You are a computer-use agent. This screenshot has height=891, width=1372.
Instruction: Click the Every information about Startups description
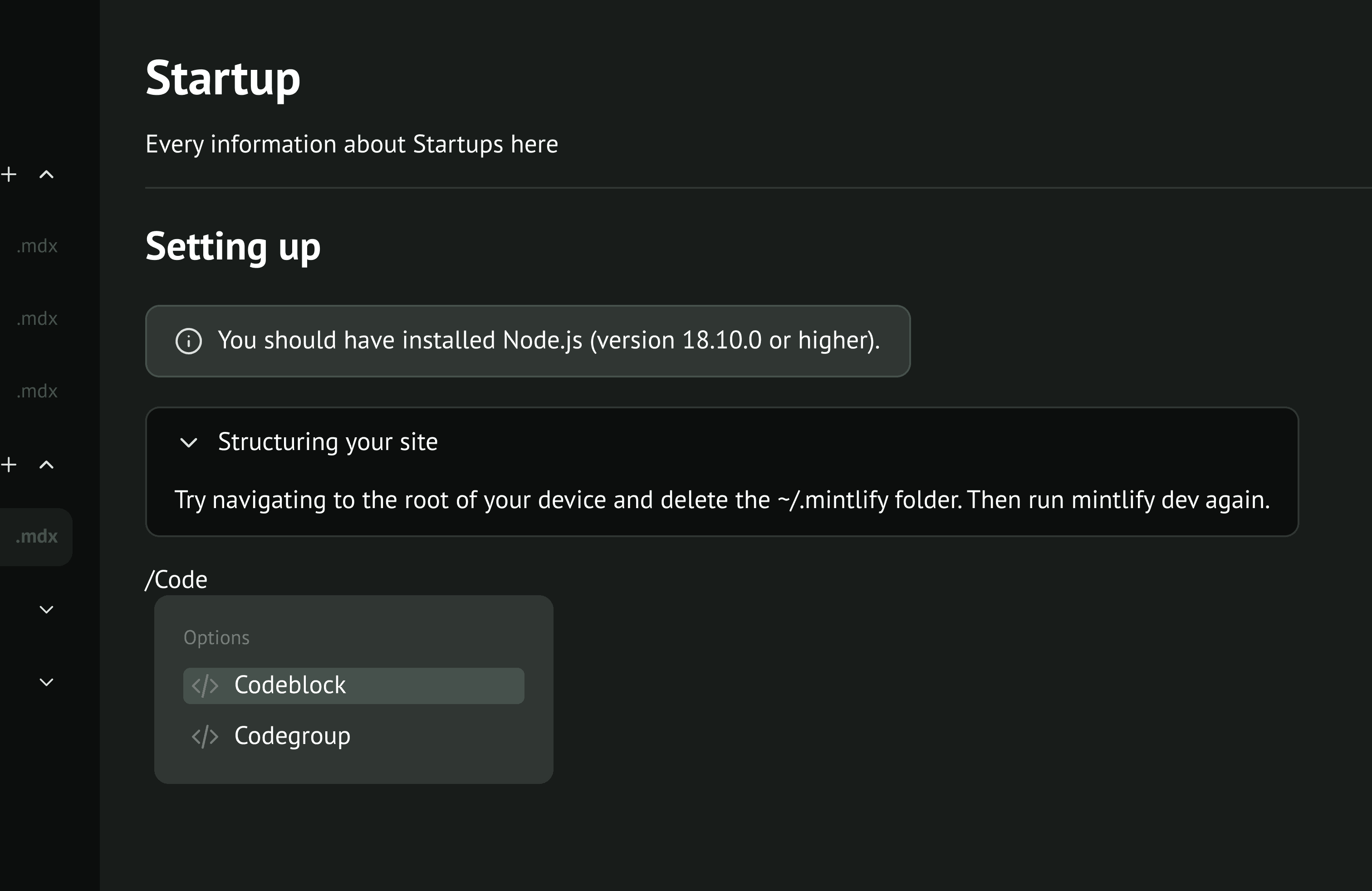click(x=351, y=144)
